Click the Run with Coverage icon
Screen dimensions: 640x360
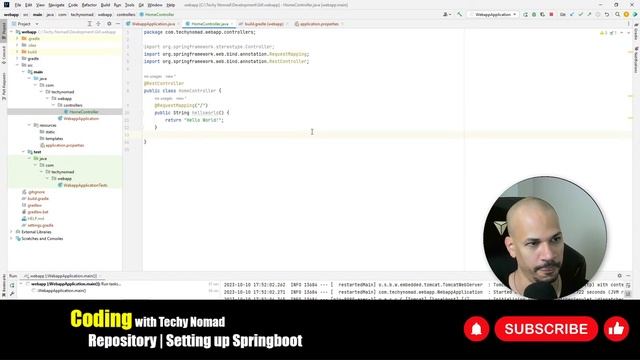(542, 14)
